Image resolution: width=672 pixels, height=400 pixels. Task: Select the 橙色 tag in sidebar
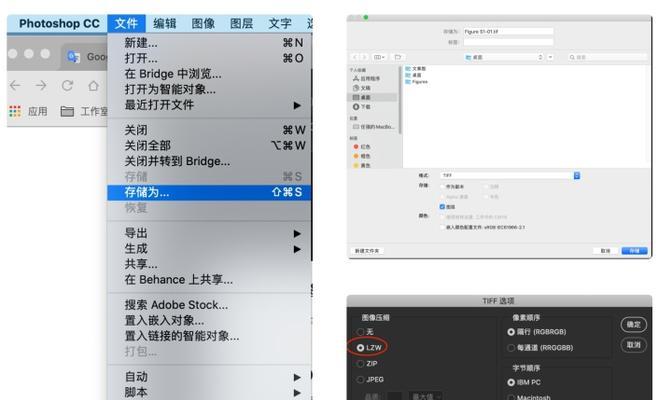pos(361,156)
